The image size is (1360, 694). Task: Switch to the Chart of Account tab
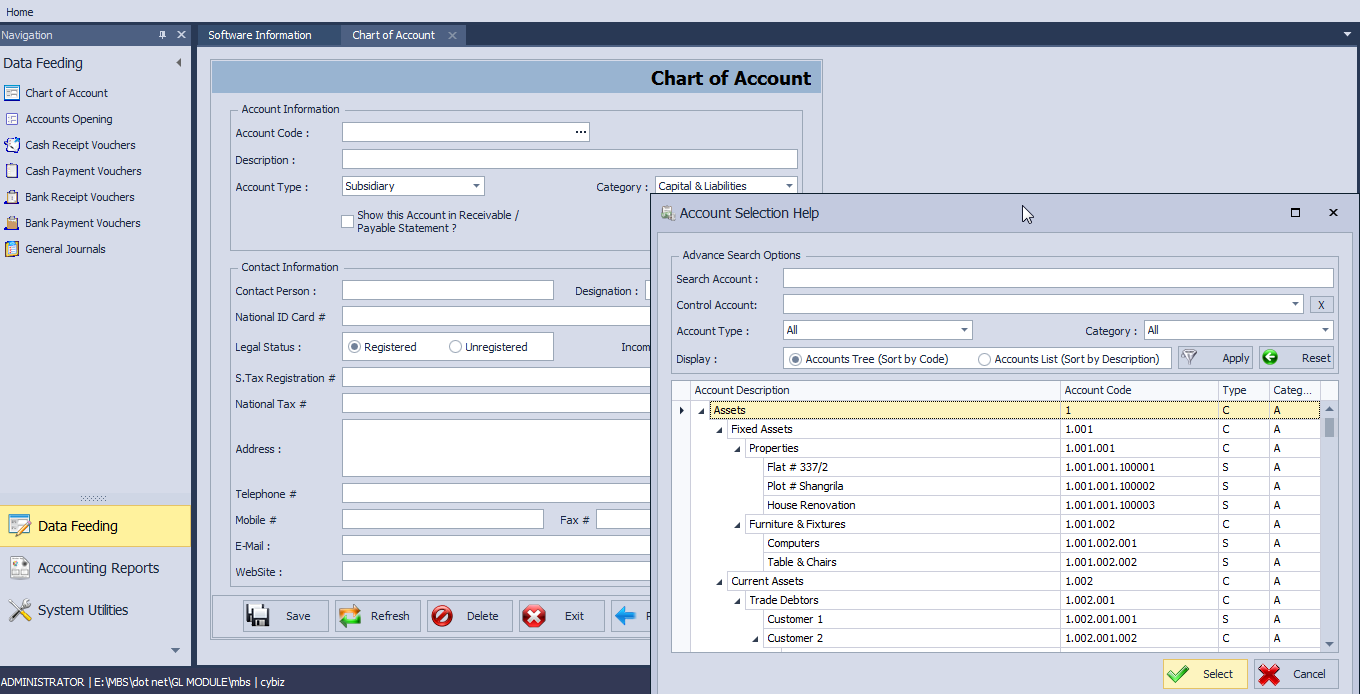(x=393, y=35)
